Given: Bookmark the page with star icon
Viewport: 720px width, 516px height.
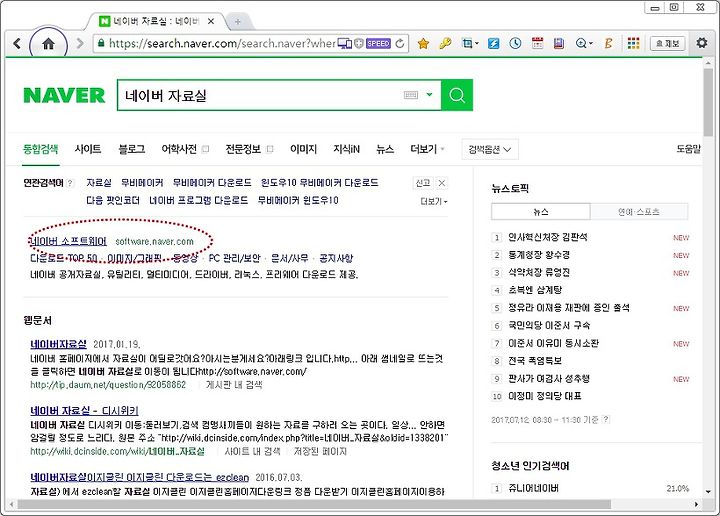Looking at the screenshot, I should point(423,44).
